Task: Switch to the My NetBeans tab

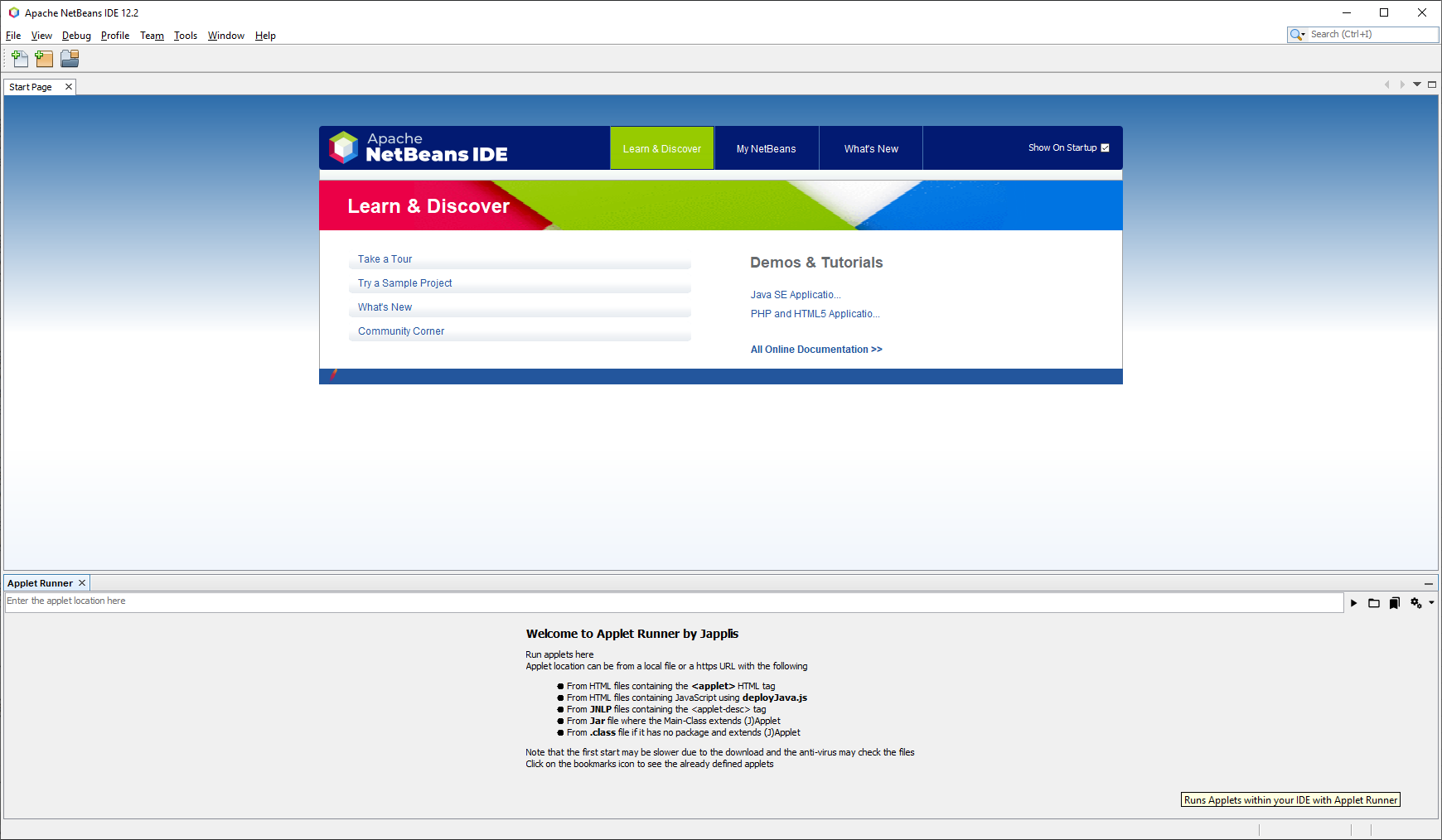Action: (x=767, y=148)
